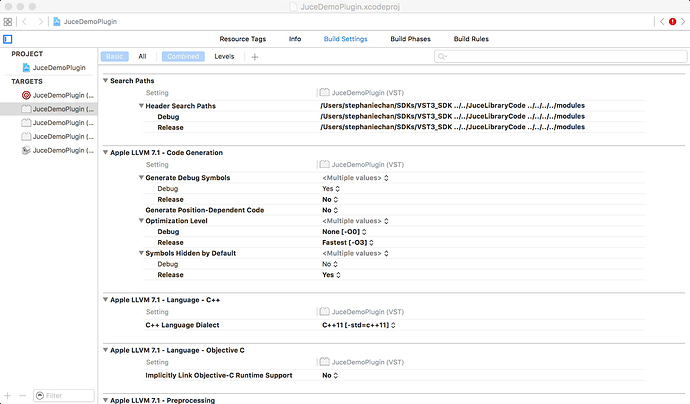Add a build setting with plus button
This screenshot has width=690, height=404.
(x=254, y=57)
